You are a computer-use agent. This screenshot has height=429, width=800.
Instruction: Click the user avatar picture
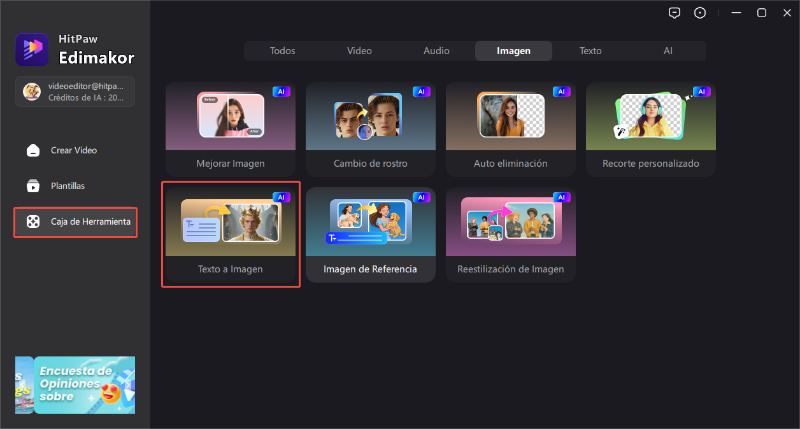tap(32, 92)
